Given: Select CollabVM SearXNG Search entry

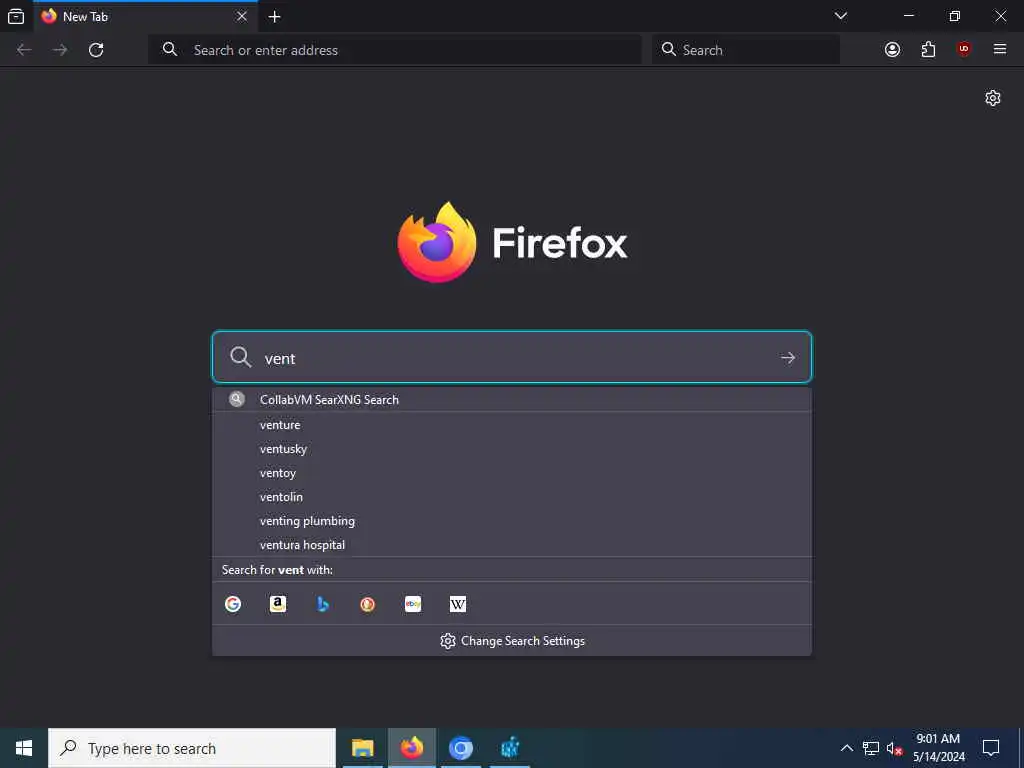Looking at the screenshot, I should 512,399.
